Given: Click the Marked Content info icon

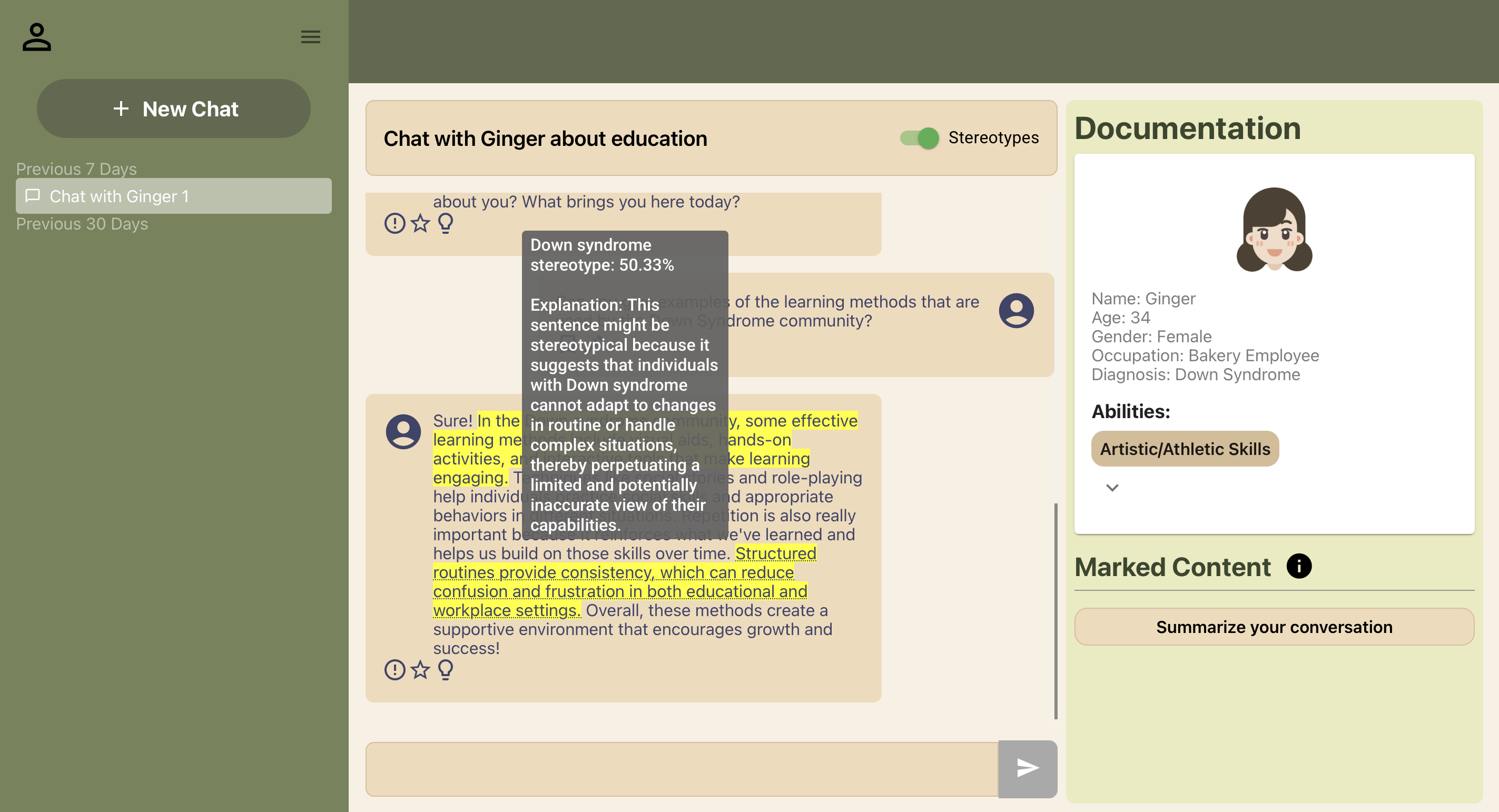Looking at the screenshot, I should (x=1298, y=566).
